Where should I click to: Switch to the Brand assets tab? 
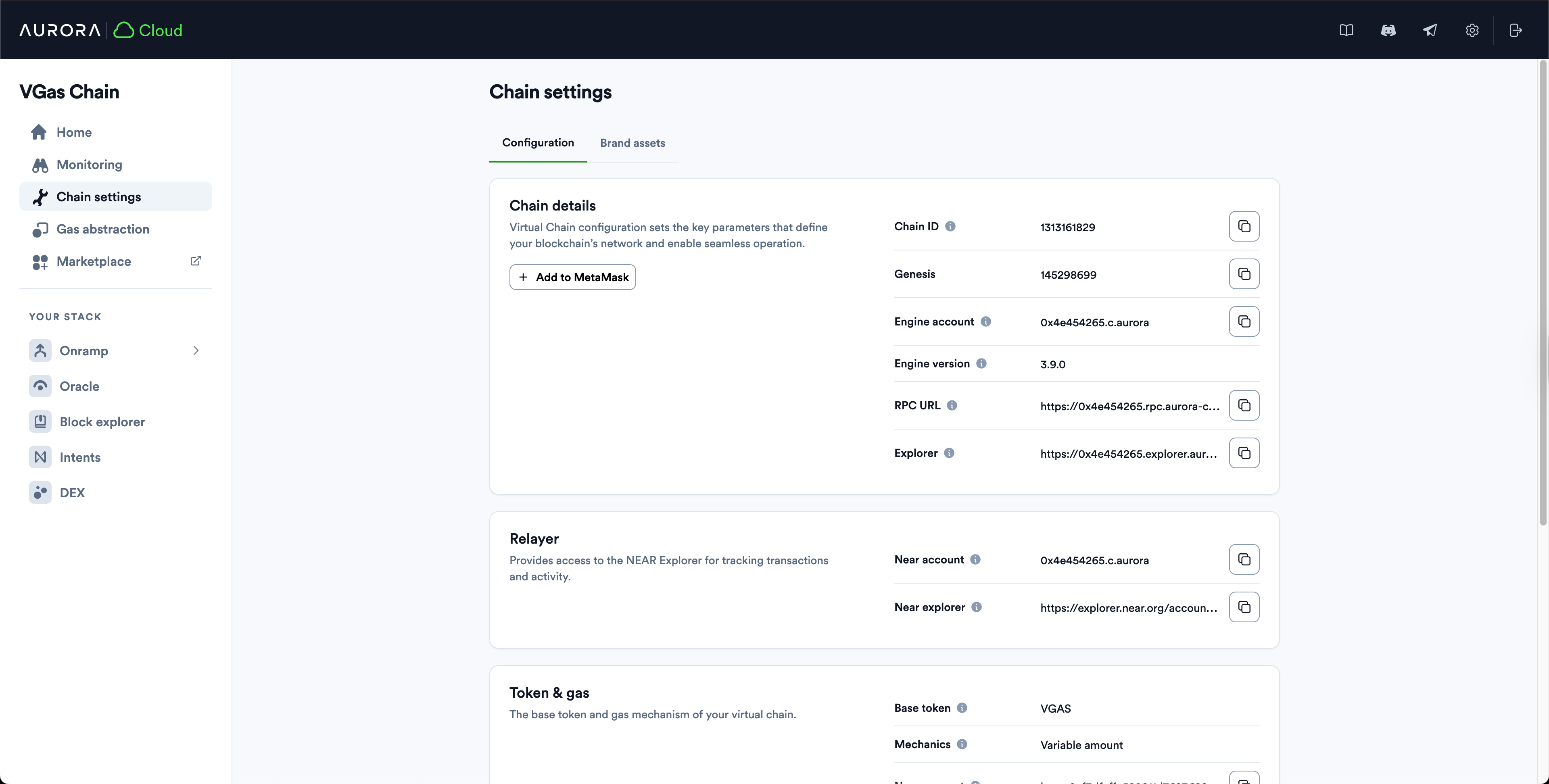pos(633,143)
